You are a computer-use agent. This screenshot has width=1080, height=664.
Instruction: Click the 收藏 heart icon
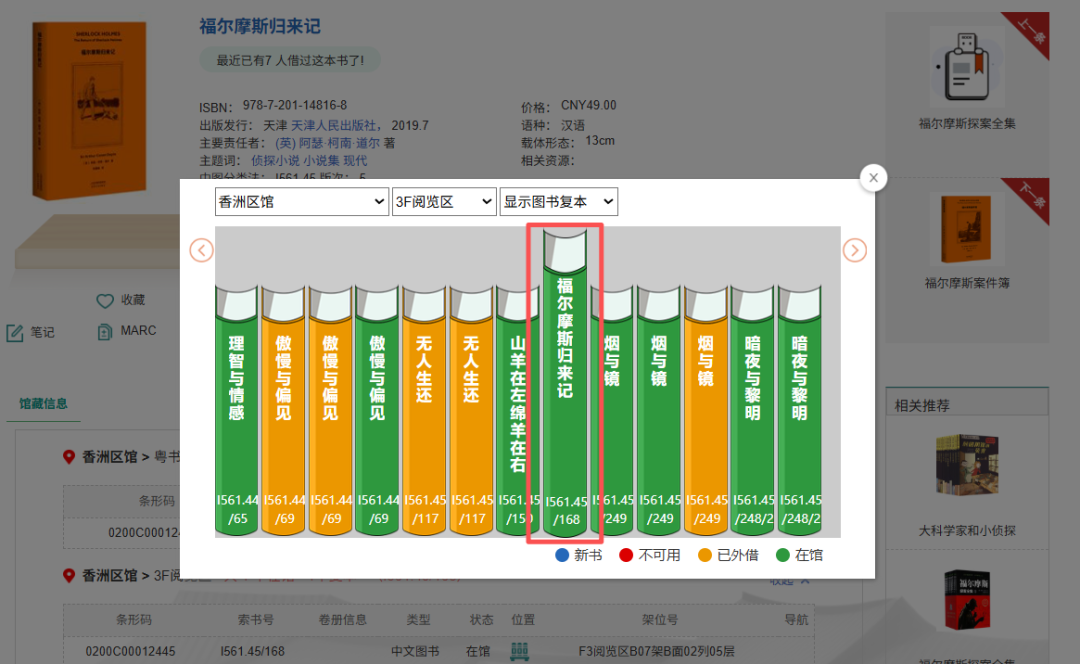[105, 300]
